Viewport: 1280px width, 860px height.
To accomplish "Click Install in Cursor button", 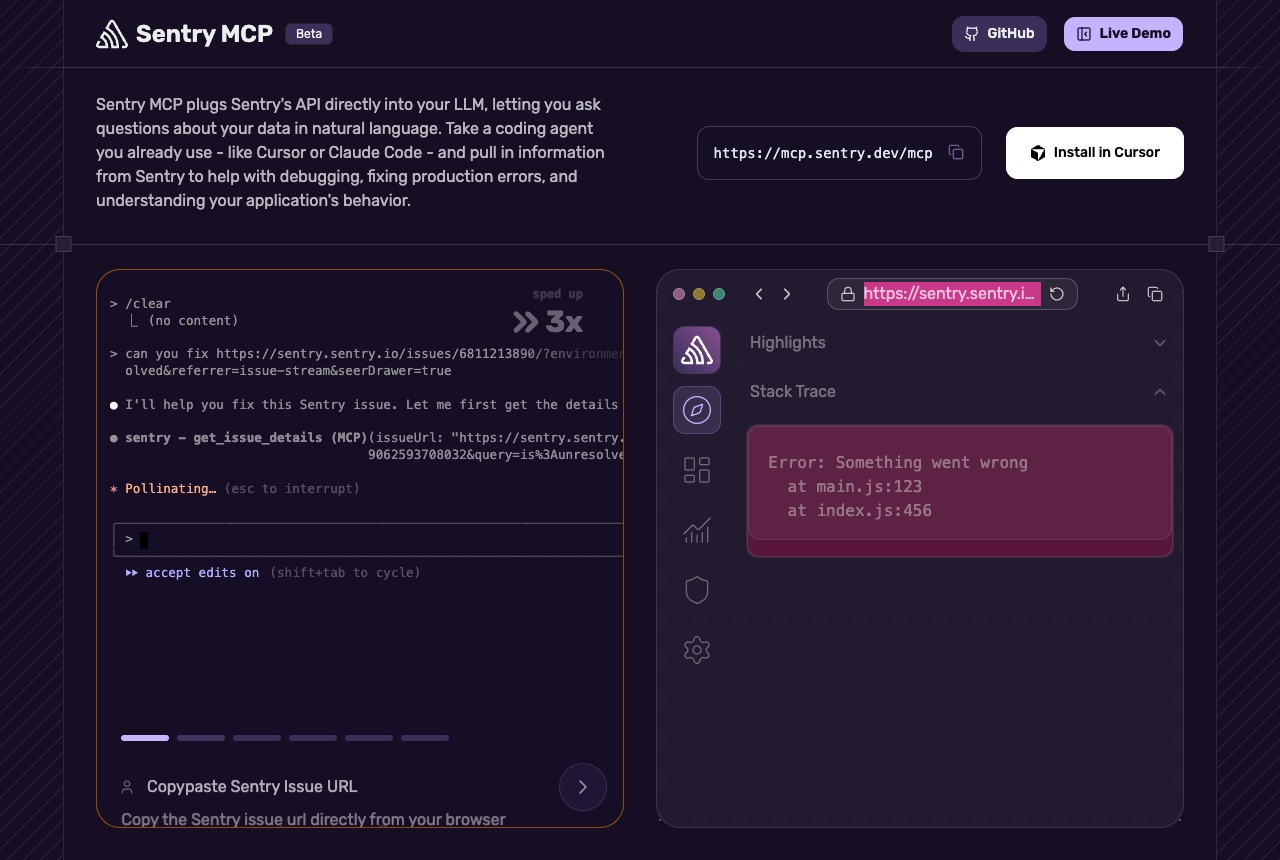I will pos(1095,153).
